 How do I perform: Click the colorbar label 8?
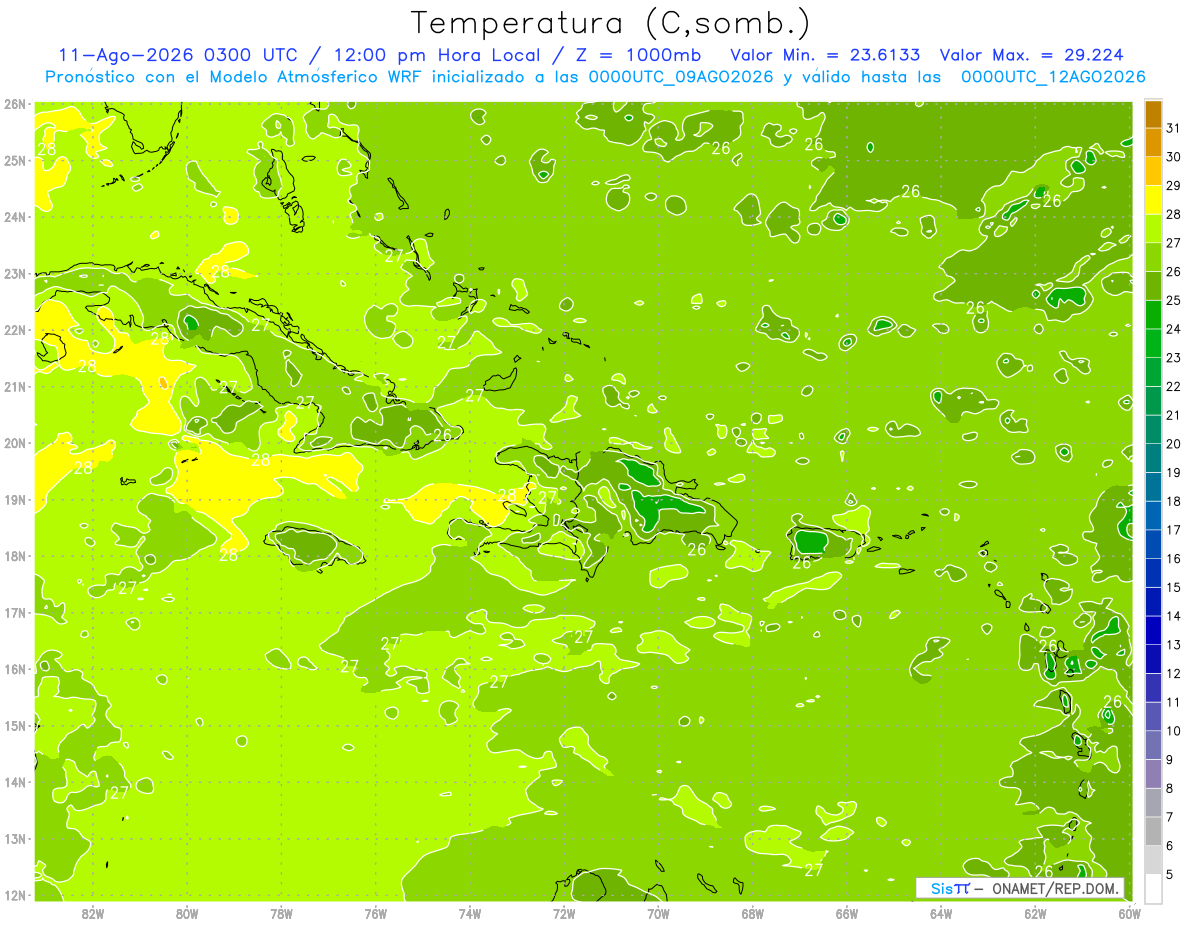coord(1171,789)
